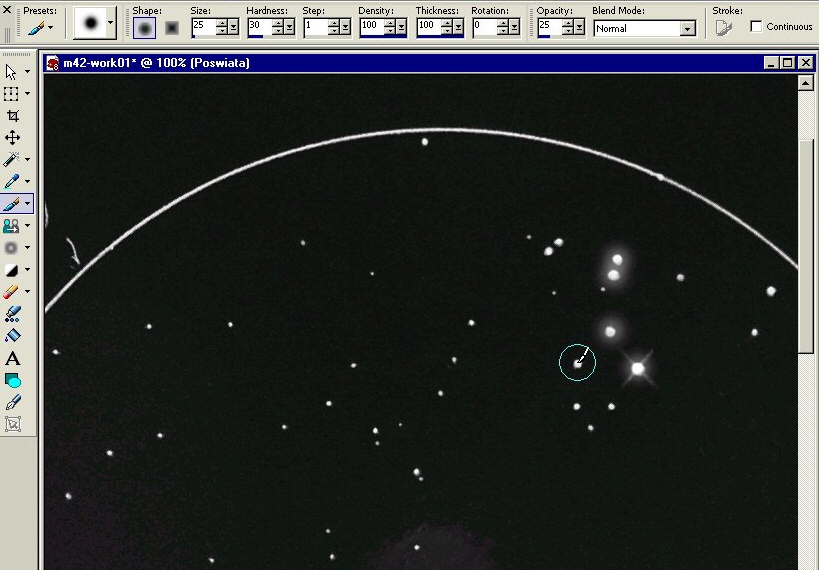Click the Density input field

pyautogui.click(x=371, y=26)
